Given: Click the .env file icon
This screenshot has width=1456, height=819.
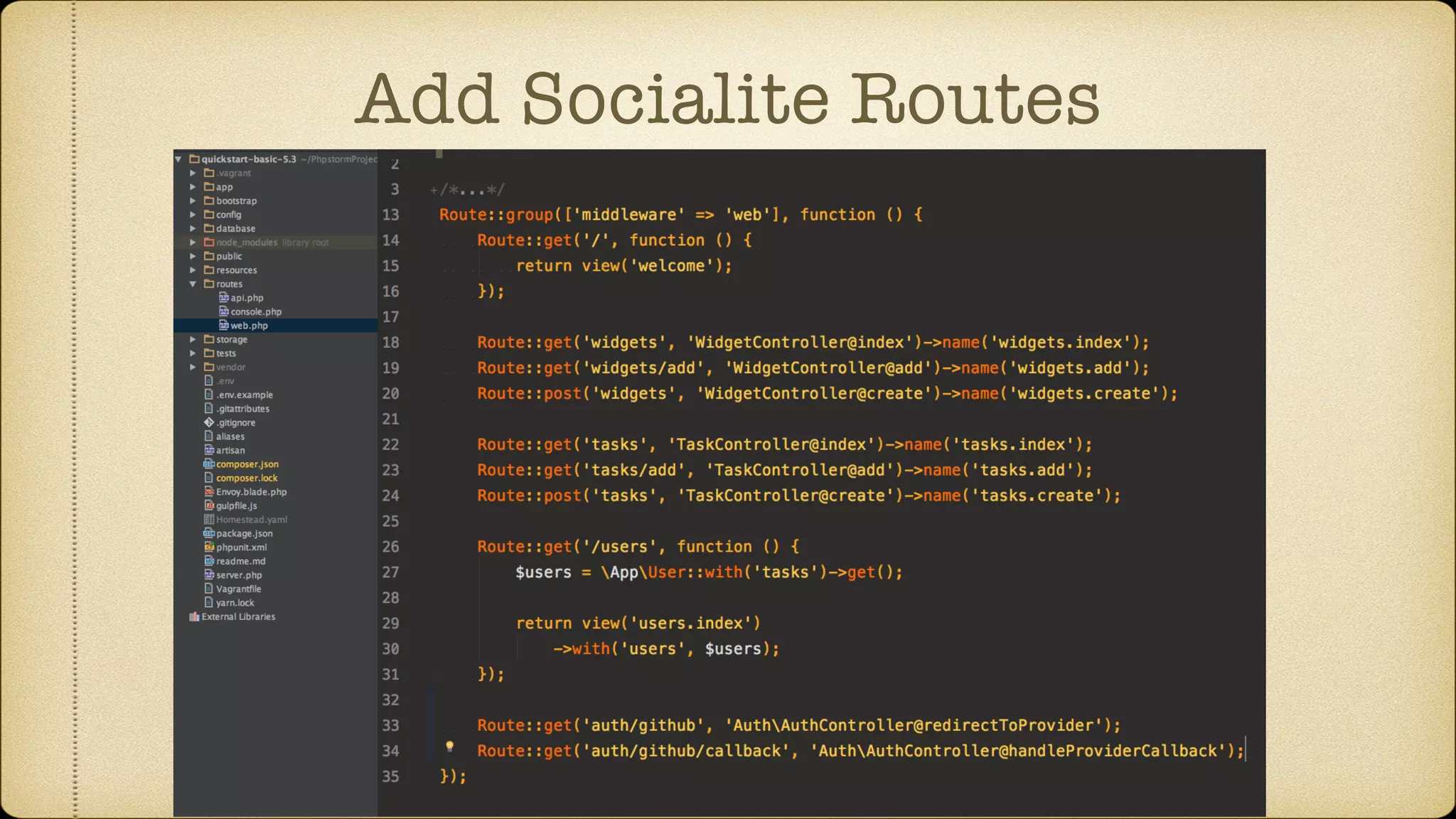Looking at the screenshot, I should 209,380.
